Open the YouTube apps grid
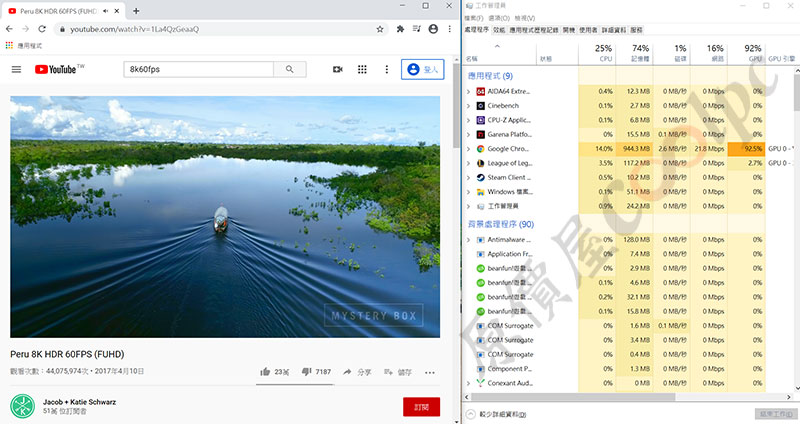800x424 pixels. coord(362,69)
